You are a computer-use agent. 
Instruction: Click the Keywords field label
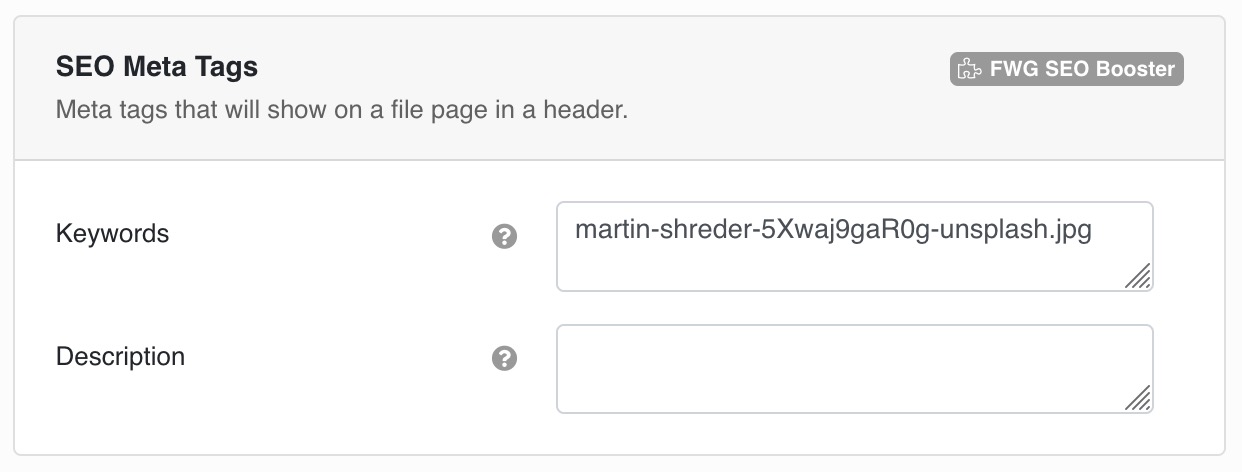(x=113, y=234)
